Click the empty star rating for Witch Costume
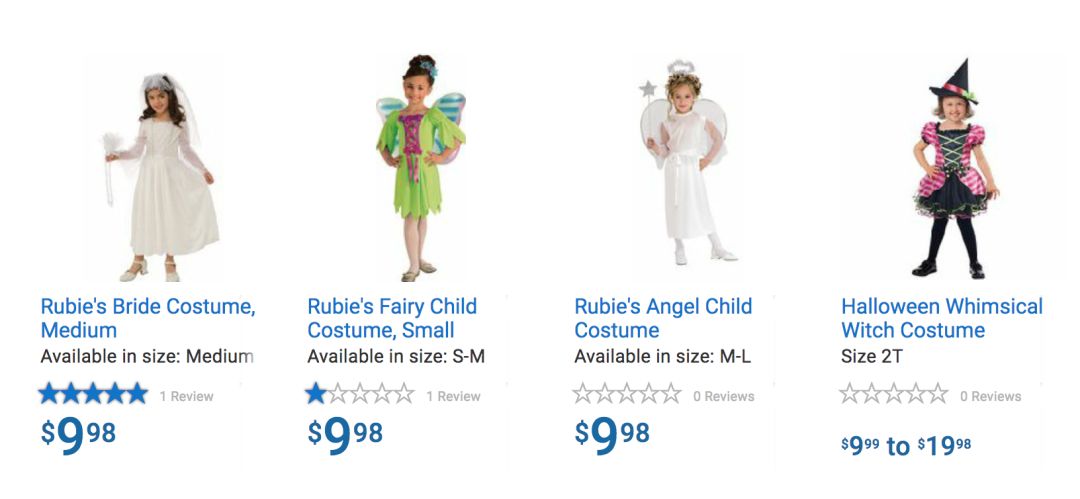 (x=894, y=394)
